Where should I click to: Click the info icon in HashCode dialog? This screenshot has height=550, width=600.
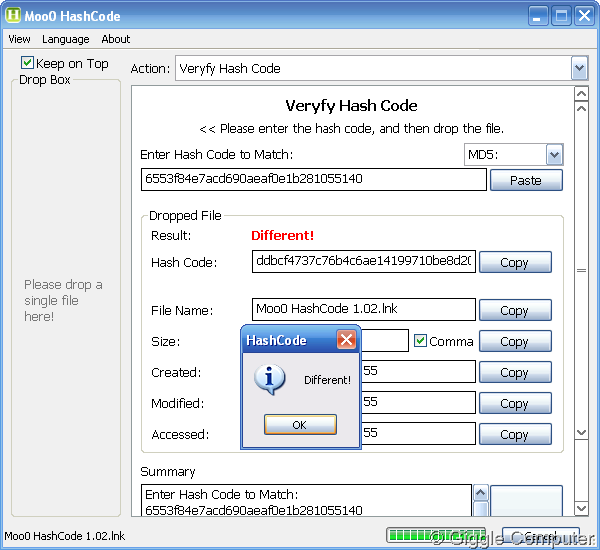[x=269, y=379]
